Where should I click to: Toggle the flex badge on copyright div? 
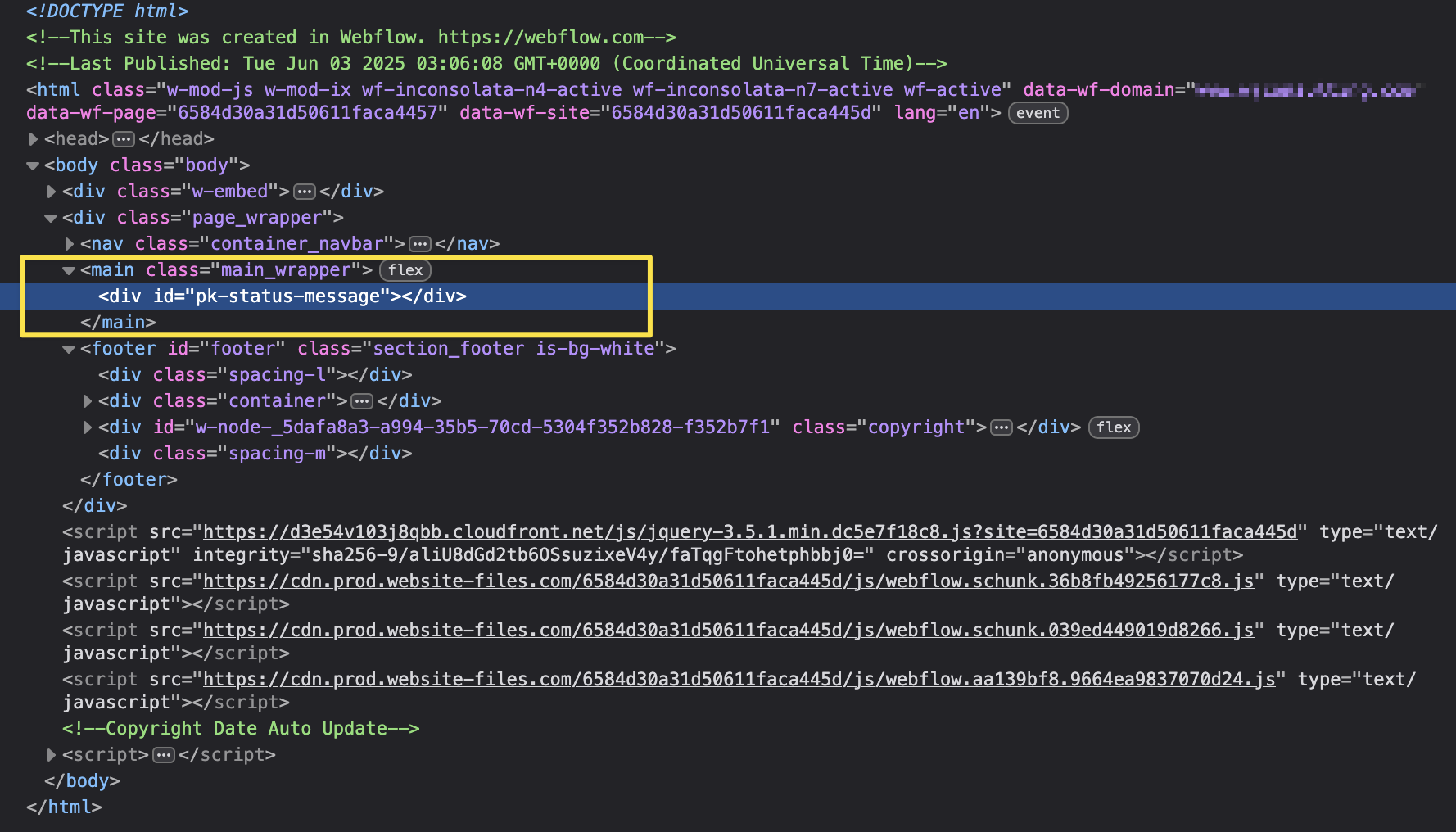[x=1114, y=427]
